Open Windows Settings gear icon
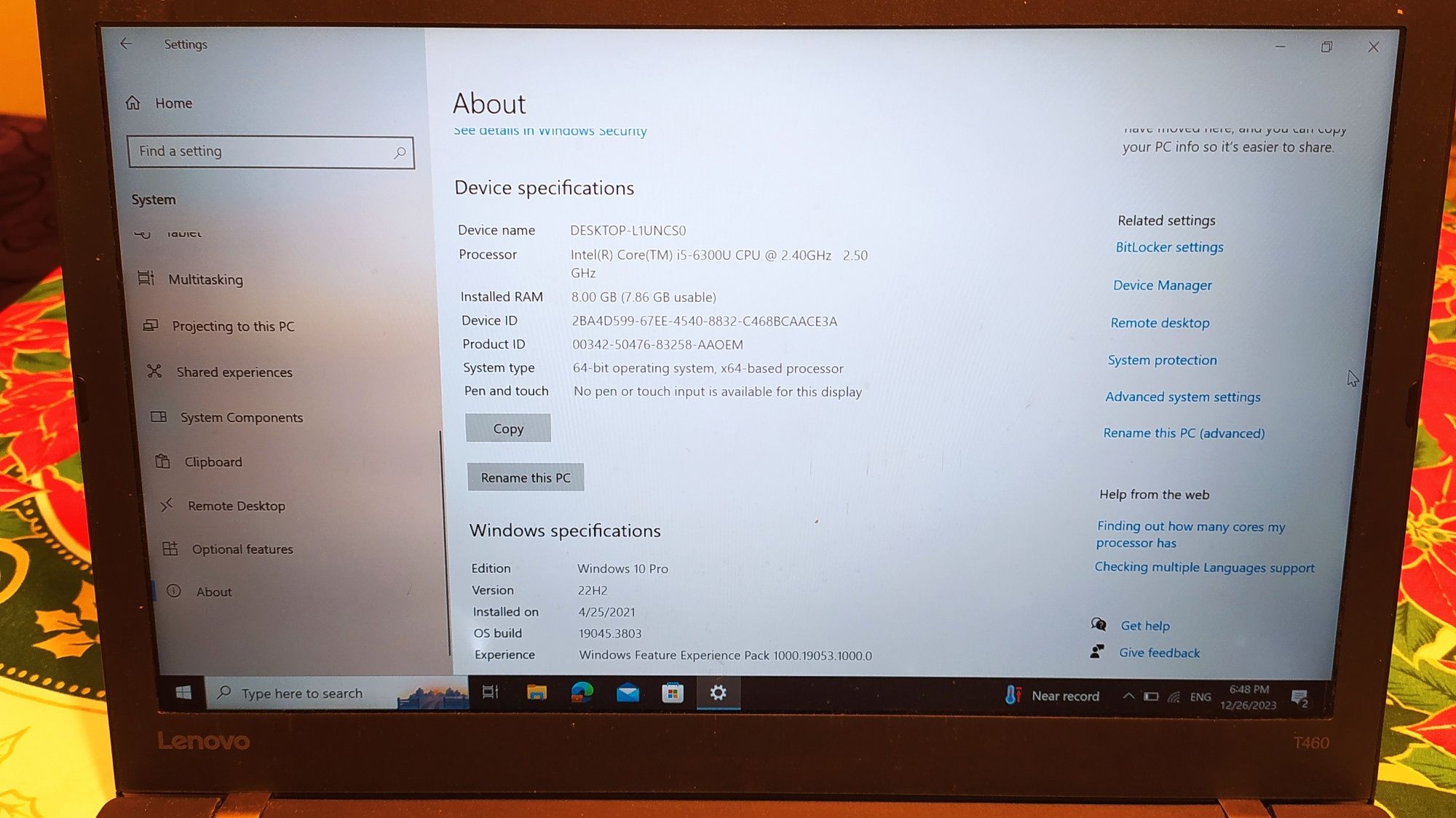Viewport: 1456px width, 818px height. point(718,692)
